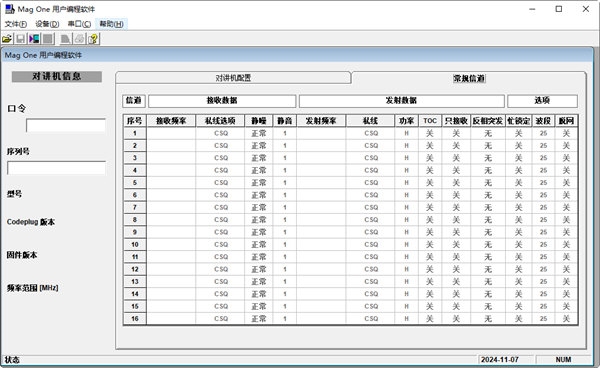Click the save floppy disk toolbar icon

21,39
